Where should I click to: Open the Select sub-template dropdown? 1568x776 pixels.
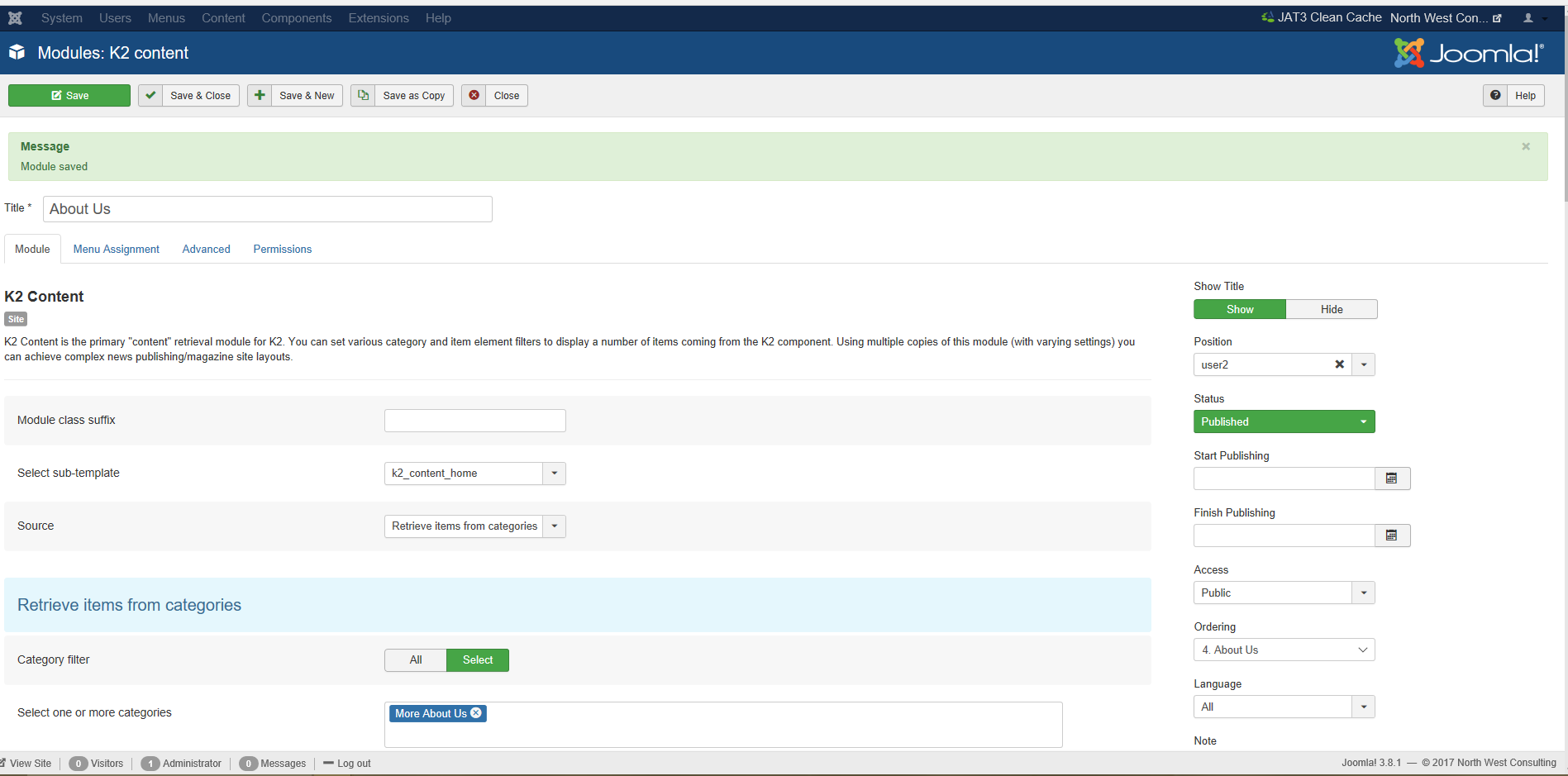point(475,474)
